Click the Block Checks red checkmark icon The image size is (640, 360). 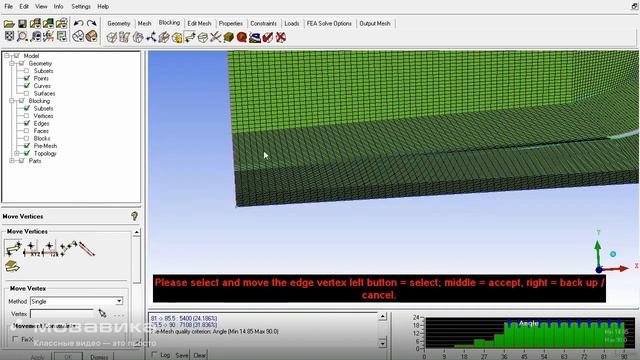coord(268,38)
